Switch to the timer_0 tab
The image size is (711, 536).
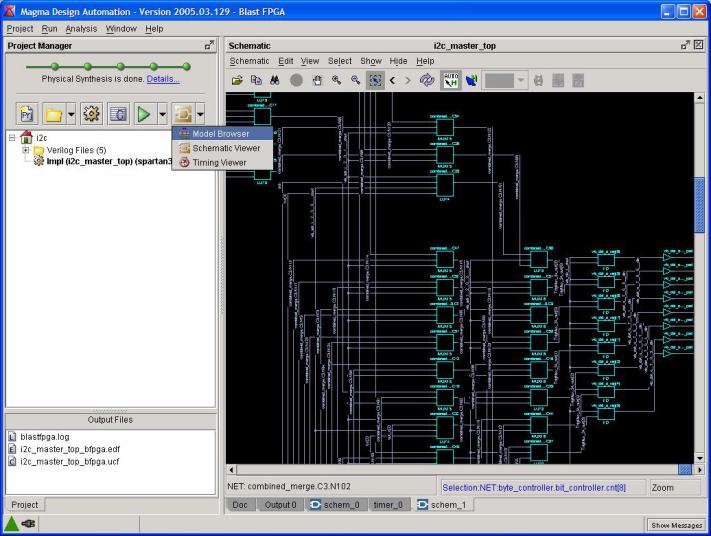coord(388,505)
